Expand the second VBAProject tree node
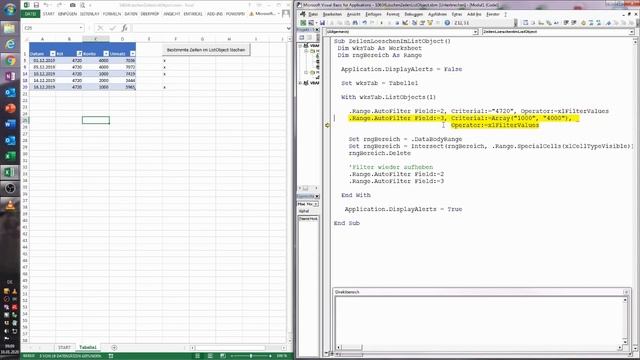This screenshot has width=640, height=360. (x=301, y=83)
